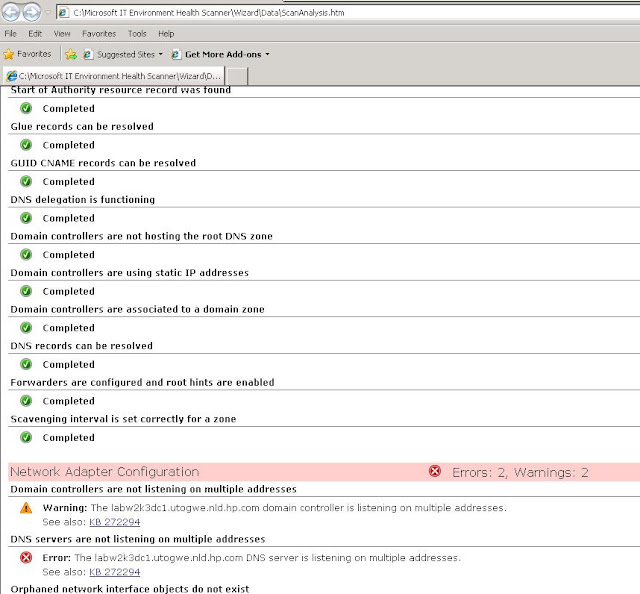Click the browser Forward arrow button

[31, 12]
